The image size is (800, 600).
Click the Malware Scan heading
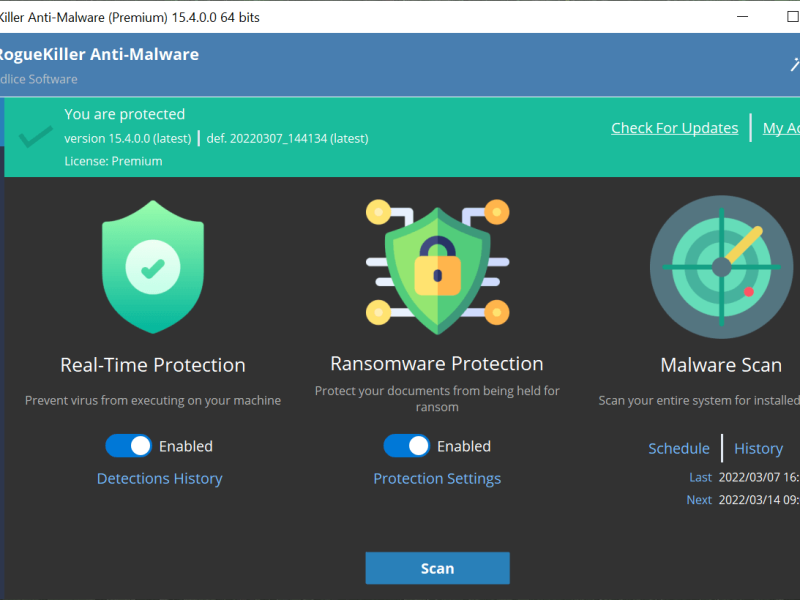pyautogui.click(x=721, y=365)
